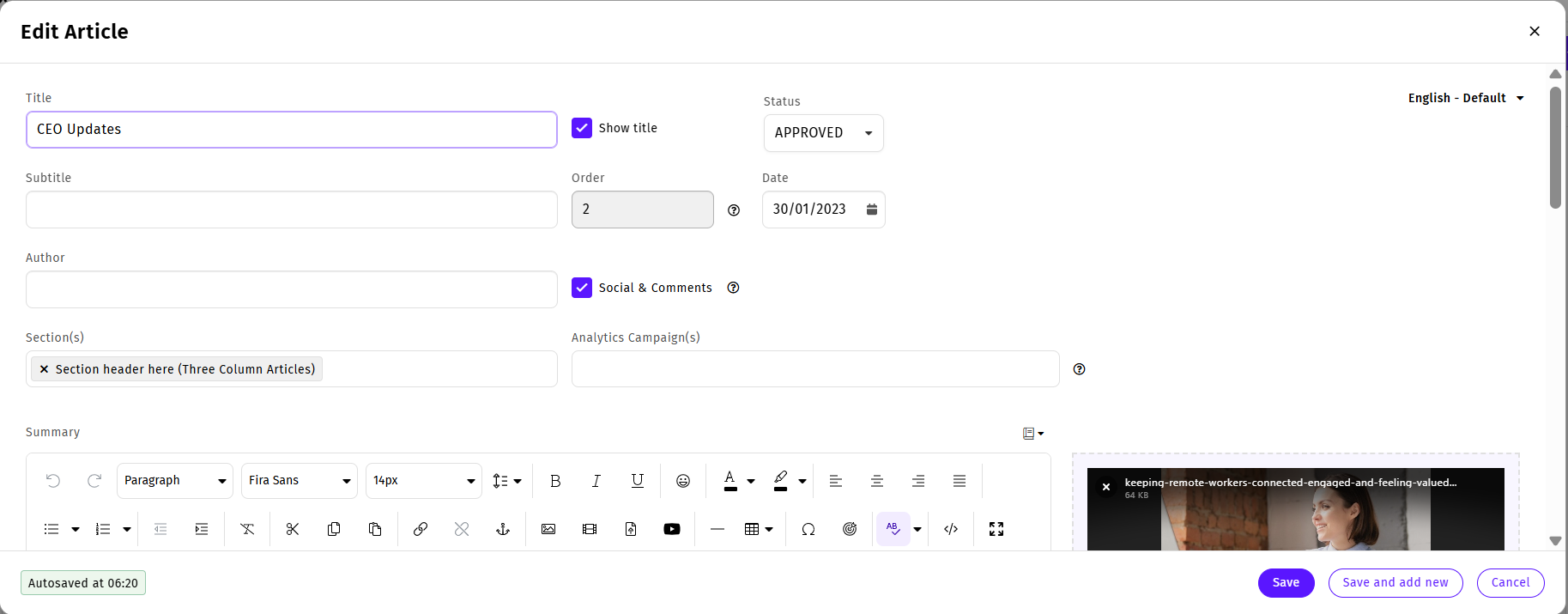This screenshot has width=1568, height=614.
Task: Open the source code view icon
Action: [951, 529]
